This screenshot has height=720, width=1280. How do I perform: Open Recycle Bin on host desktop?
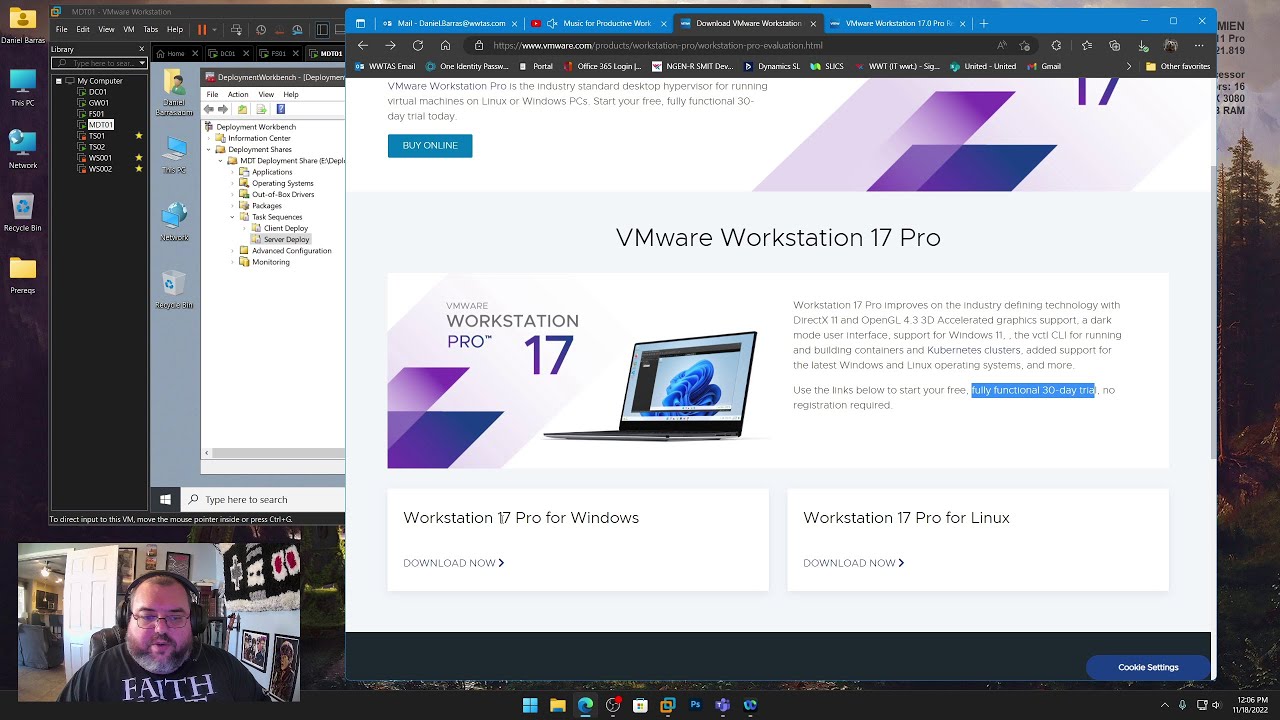[x=22, y=212]
